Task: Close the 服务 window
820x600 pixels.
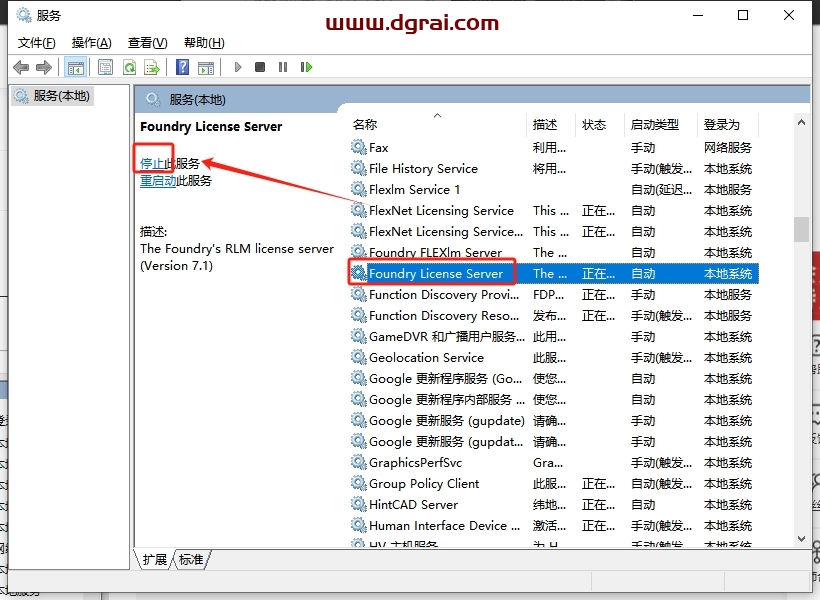Action: [x=789, y=15]
